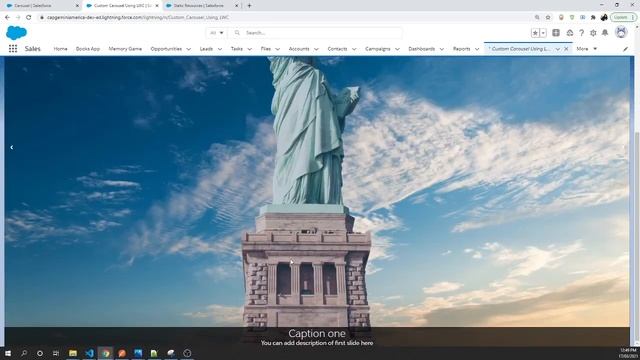Click the first slide description text
Image resolution: width=640 pixels, height=360 pixels.
coord(317,343)
